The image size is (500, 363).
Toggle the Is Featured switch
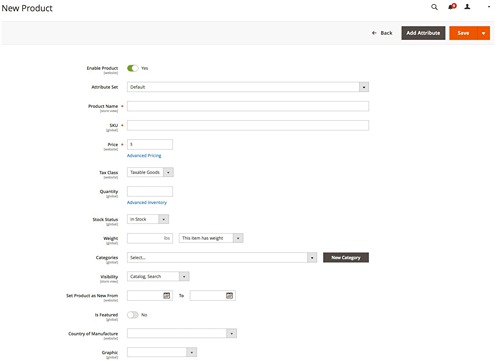[133, 315]
